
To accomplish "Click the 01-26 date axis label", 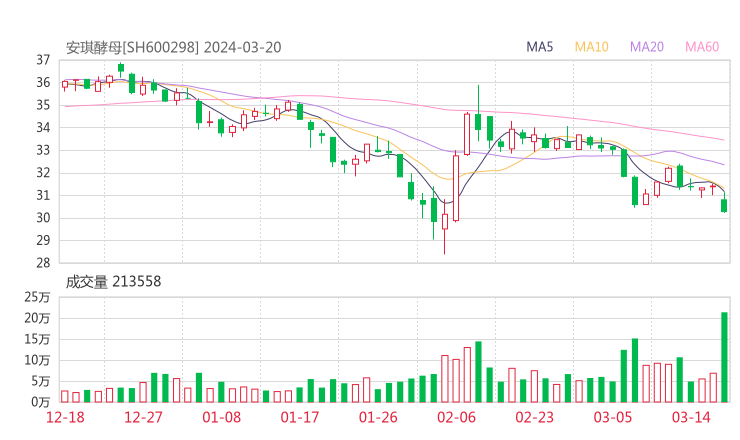I will [x=378, y=417].
